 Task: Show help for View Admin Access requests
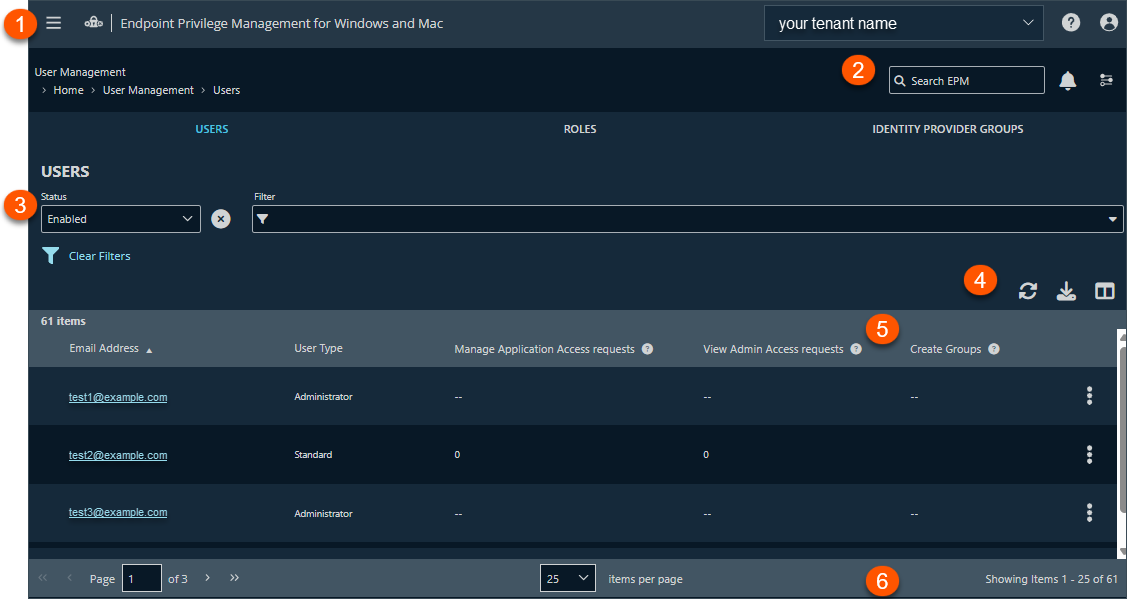(855, 349)
